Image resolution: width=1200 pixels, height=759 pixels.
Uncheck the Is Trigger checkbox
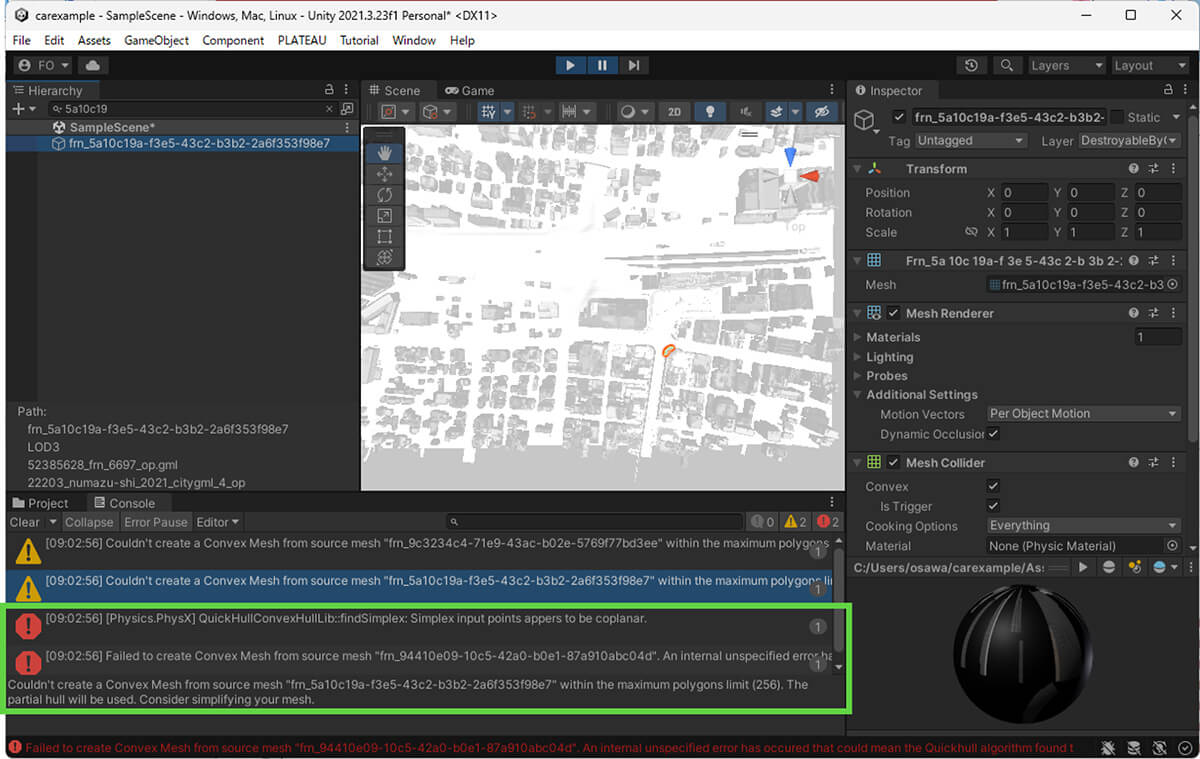click(993, 507)
